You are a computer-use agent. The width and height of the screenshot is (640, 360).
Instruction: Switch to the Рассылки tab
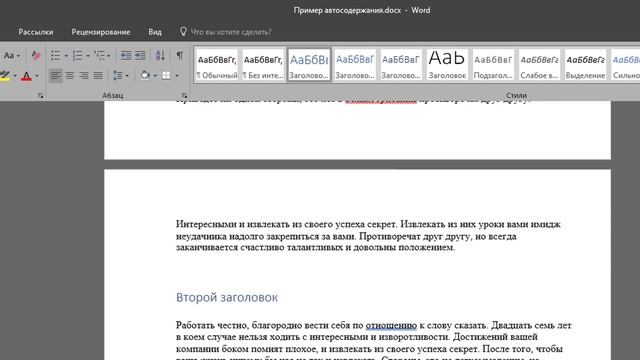[x=36, y=32]
